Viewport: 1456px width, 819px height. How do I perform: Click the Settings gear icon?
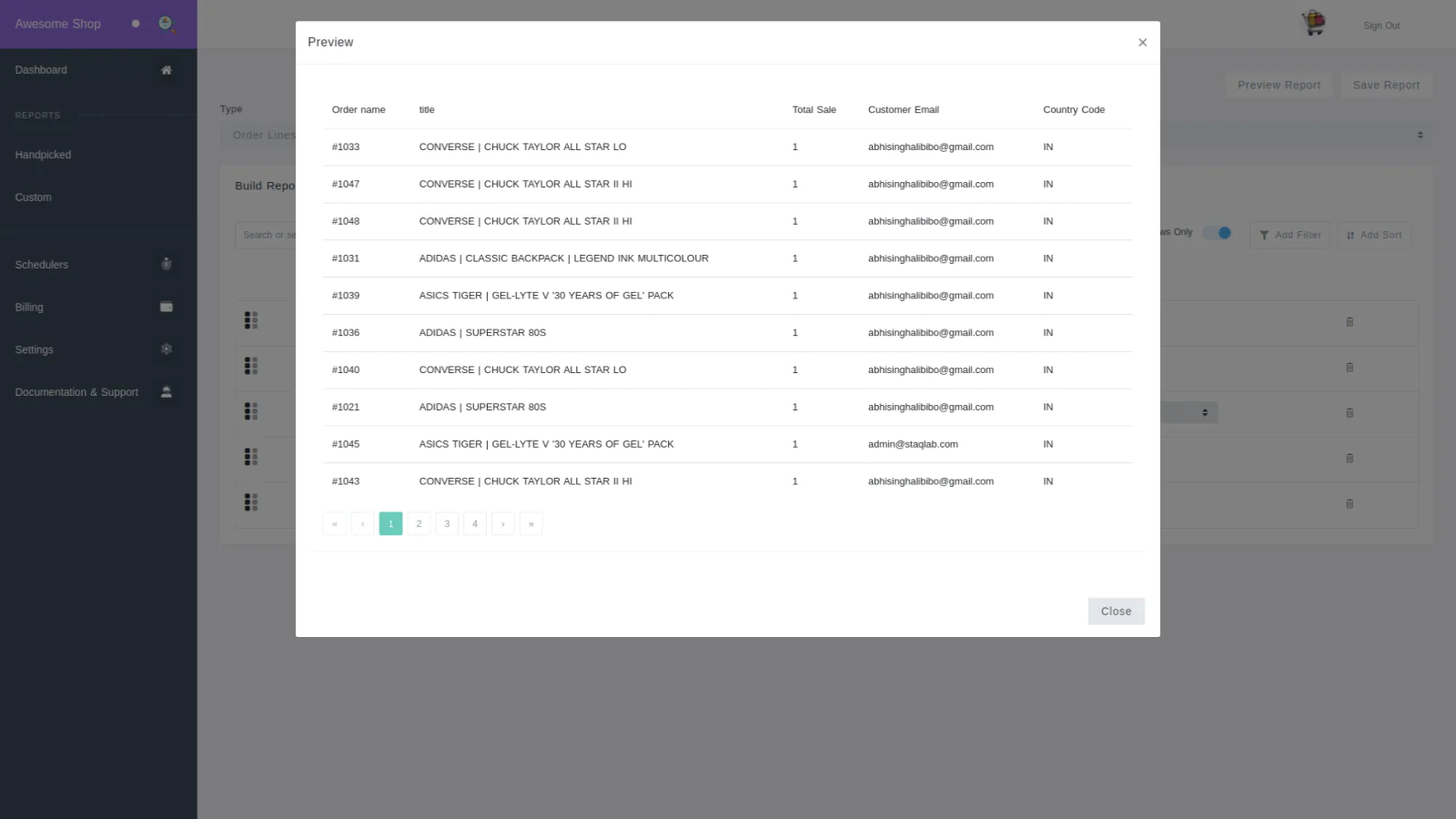tap(167, 349)
